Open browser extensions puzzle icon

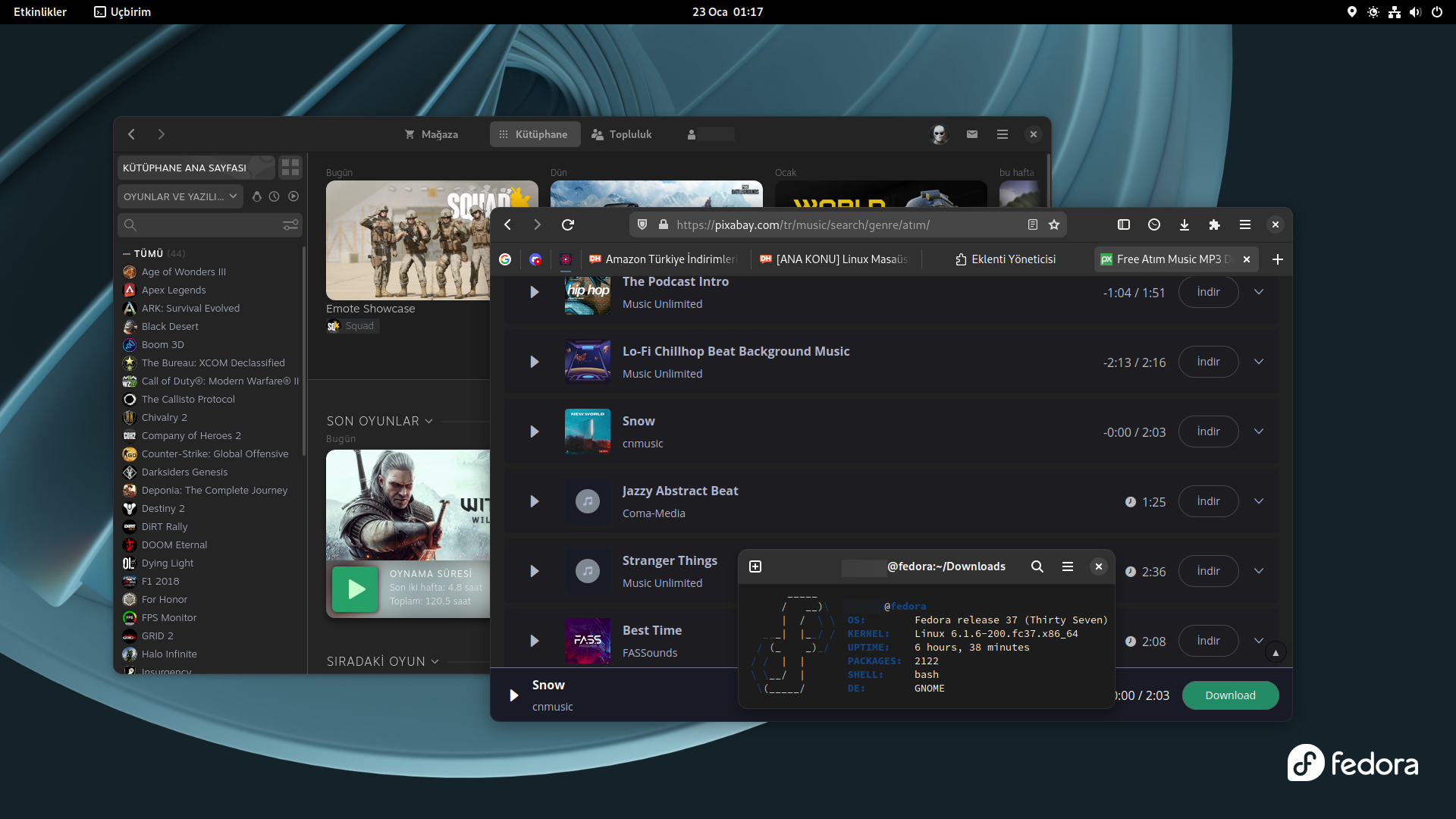click(1215, 224)
